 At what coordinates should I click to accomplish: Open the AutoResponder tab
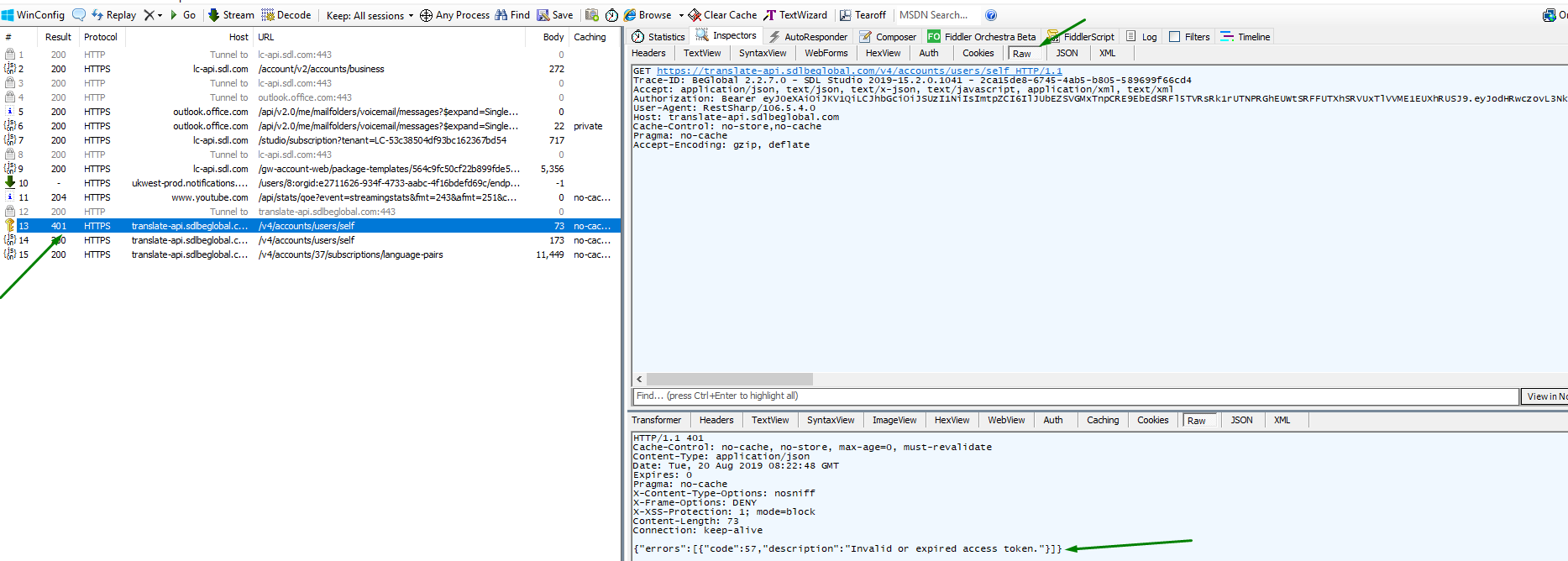pyautogui.click(x=808, y=37)
